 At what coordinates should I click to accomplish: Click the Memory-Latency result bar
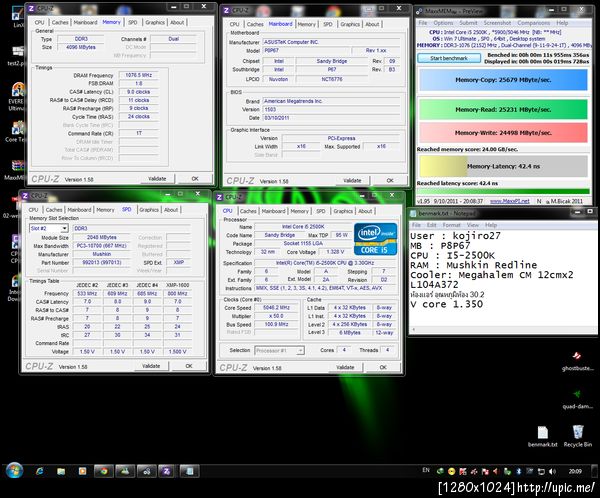pyautogui.click(x=503, y=166)
